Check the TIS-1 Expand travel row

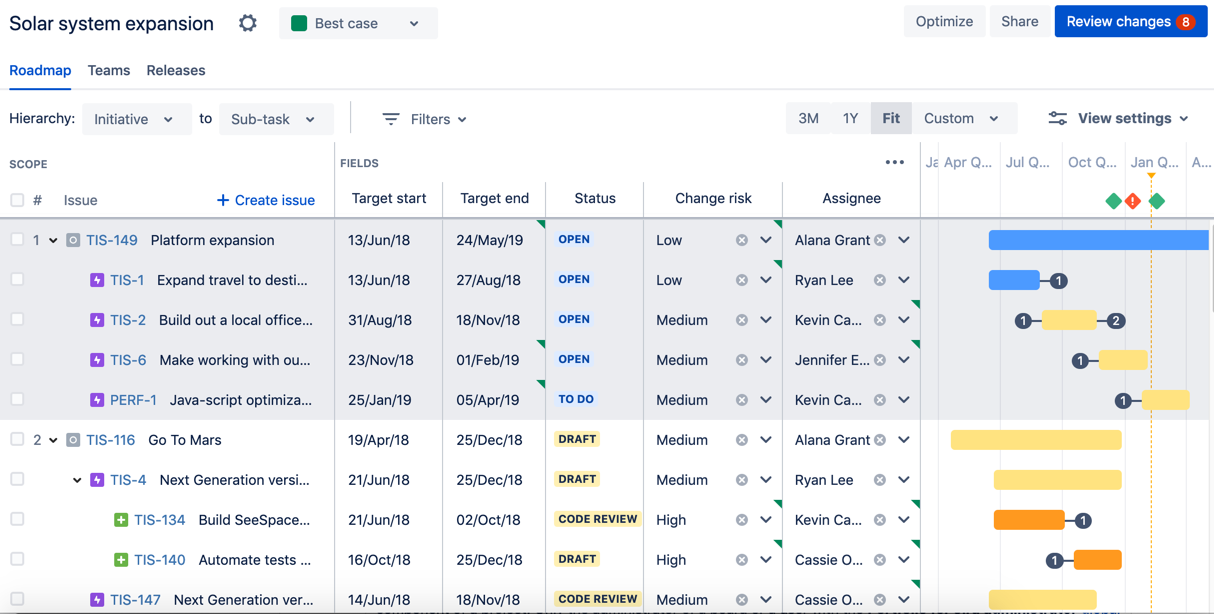[17, 280]
